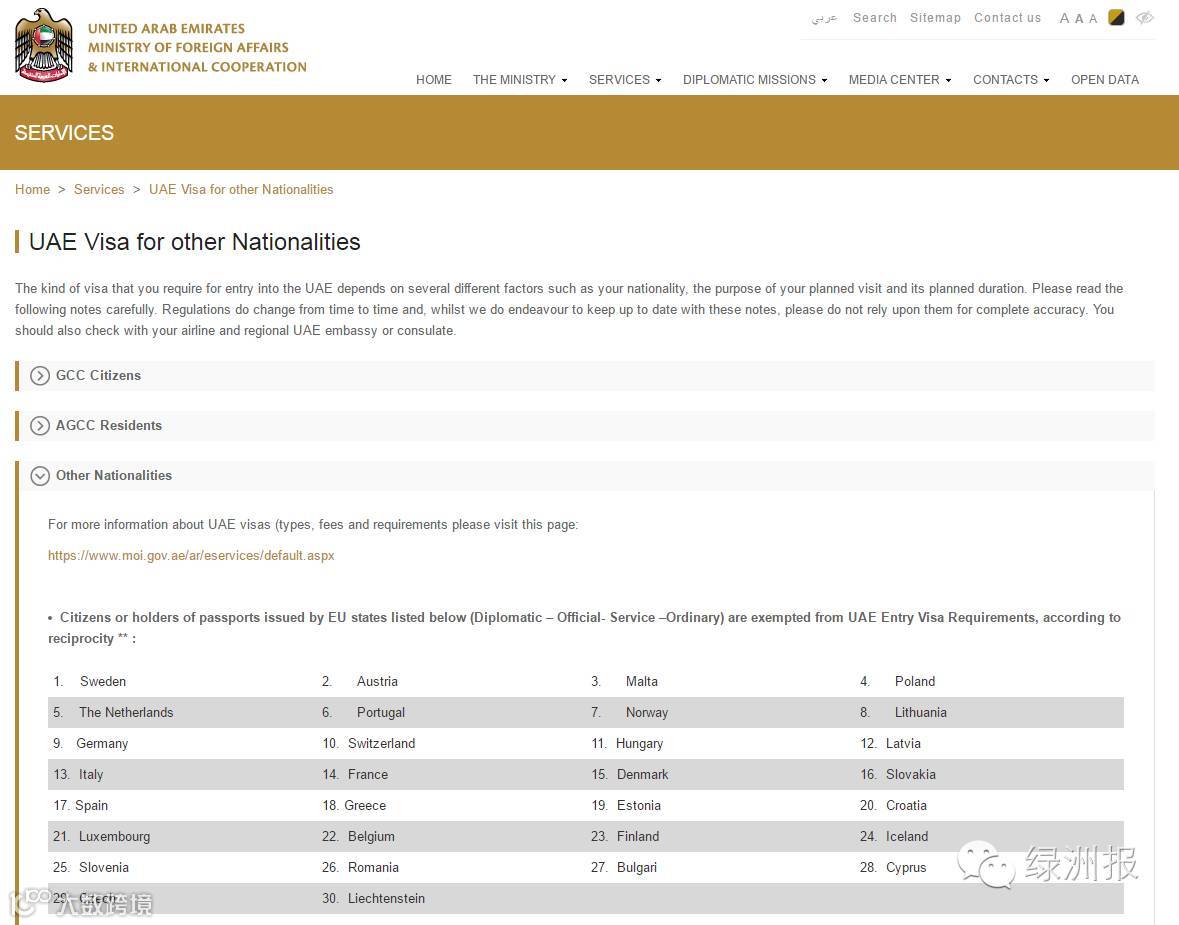The width and height of the screenshot is (1179, 925).
Task: Click Home in the breadcrumb
Action: (32, 190)
